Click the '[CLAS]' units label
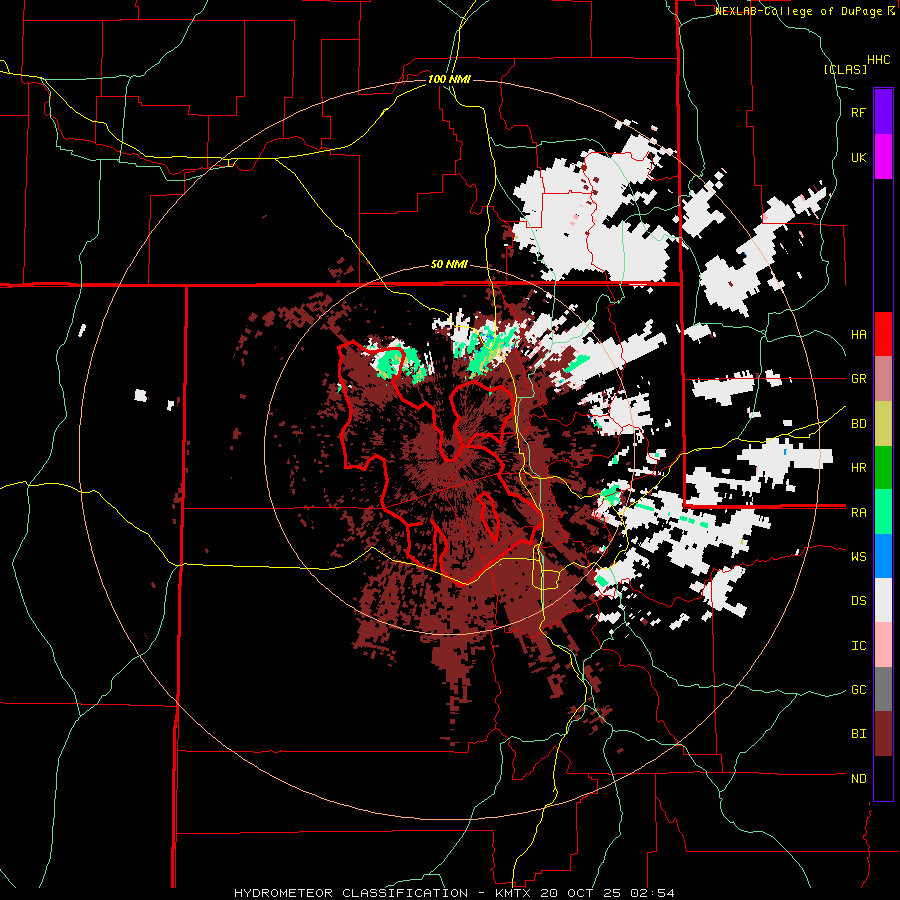The width and height of the screenshot is (900, 900). tap(845, 69)
